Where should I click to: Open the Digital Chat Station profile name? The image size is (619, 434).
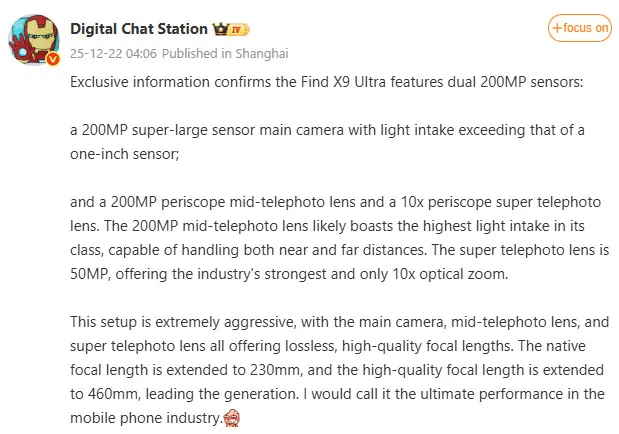[x=140, y=29]
